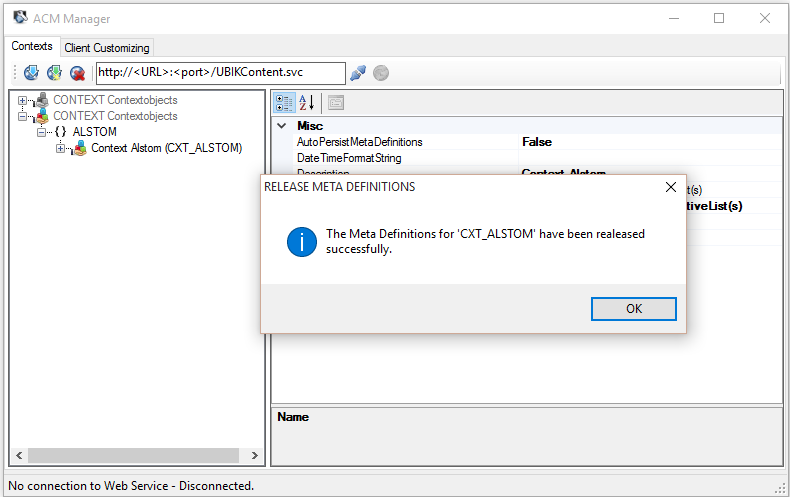The height and width of the screenshot is (497, 790).
Task: Click the first globe download toolbar icon
Action: point(32,73)
